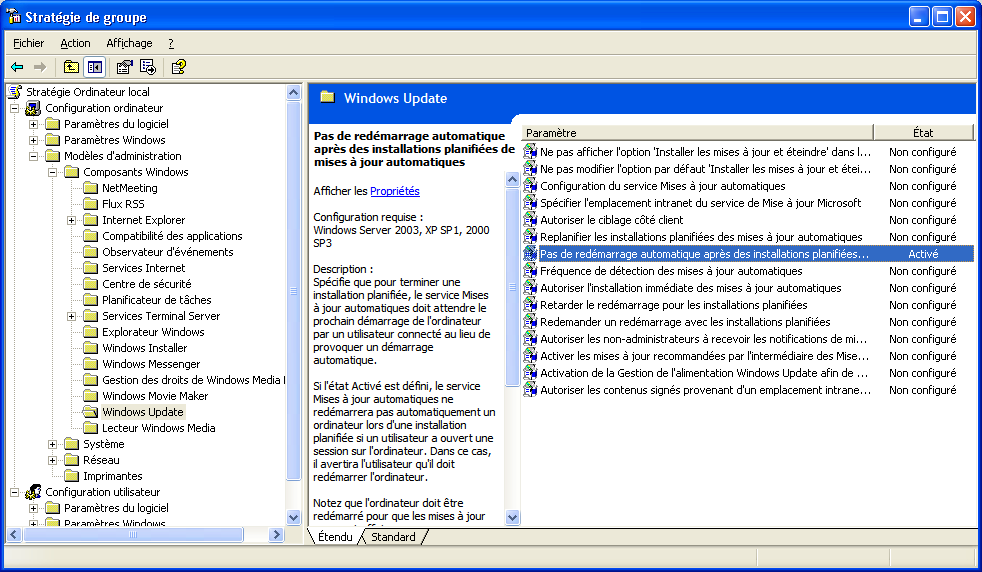
Task: Click the Up one level folder icon
Action: tap(71, 67)
